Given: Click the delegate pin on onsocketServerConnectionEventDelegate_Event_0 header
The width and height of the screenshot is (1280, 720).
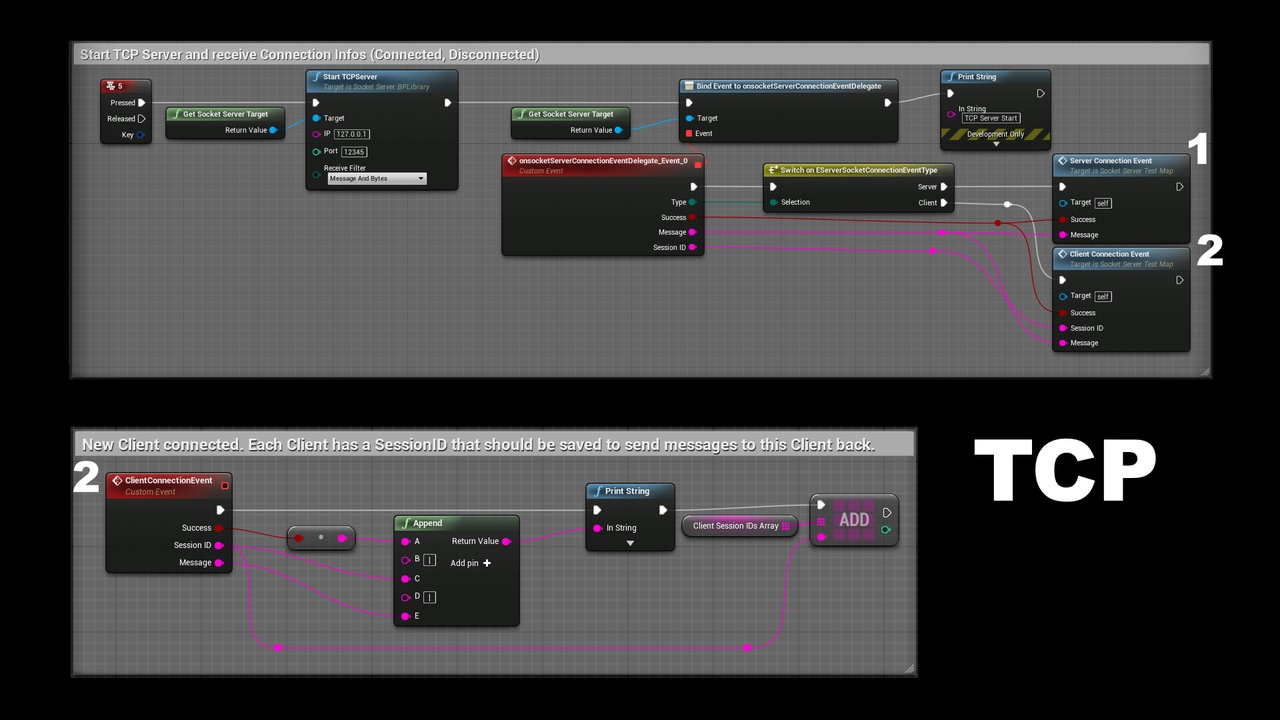Looking at the screenshot, I should click(697, 164).
